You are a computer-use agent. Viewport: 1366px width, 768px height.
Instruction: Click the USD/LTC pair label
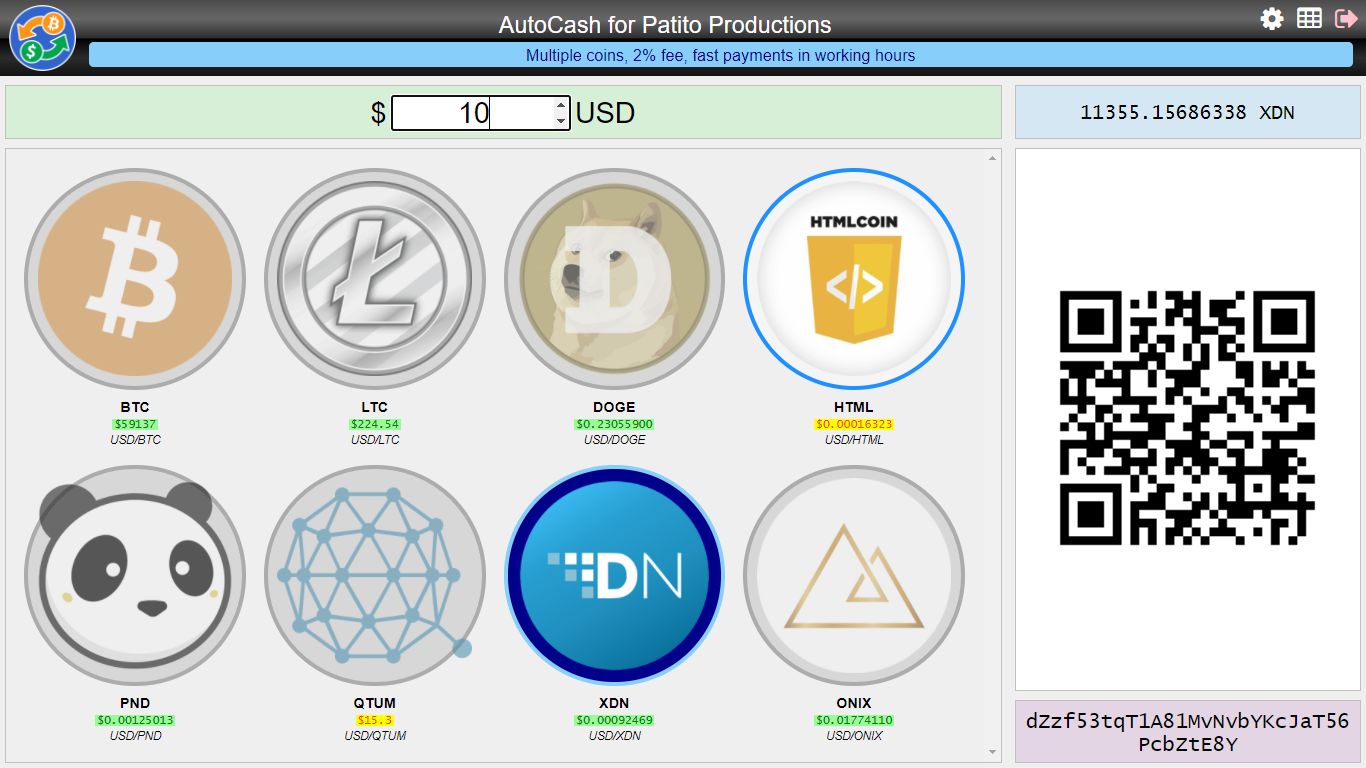[x=375, y=440]
